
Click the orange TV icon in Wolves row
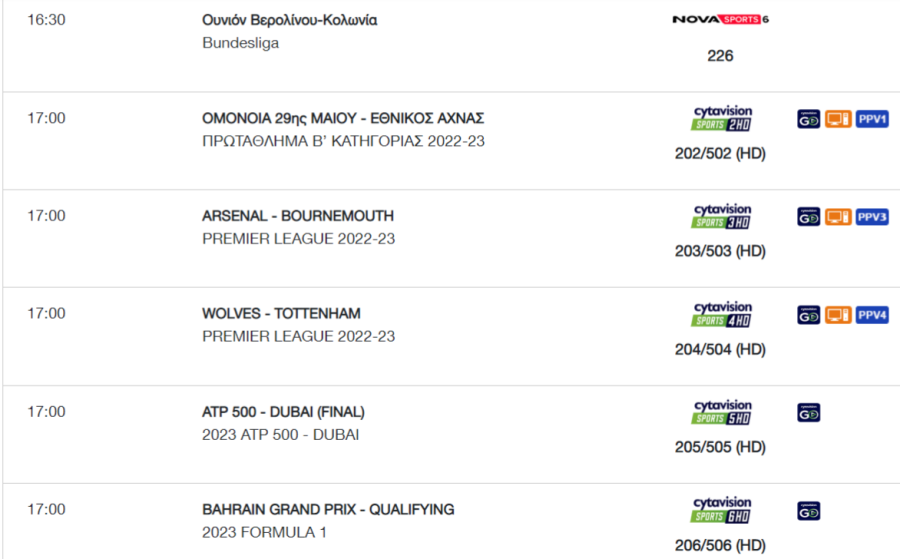tap(838, 315)
